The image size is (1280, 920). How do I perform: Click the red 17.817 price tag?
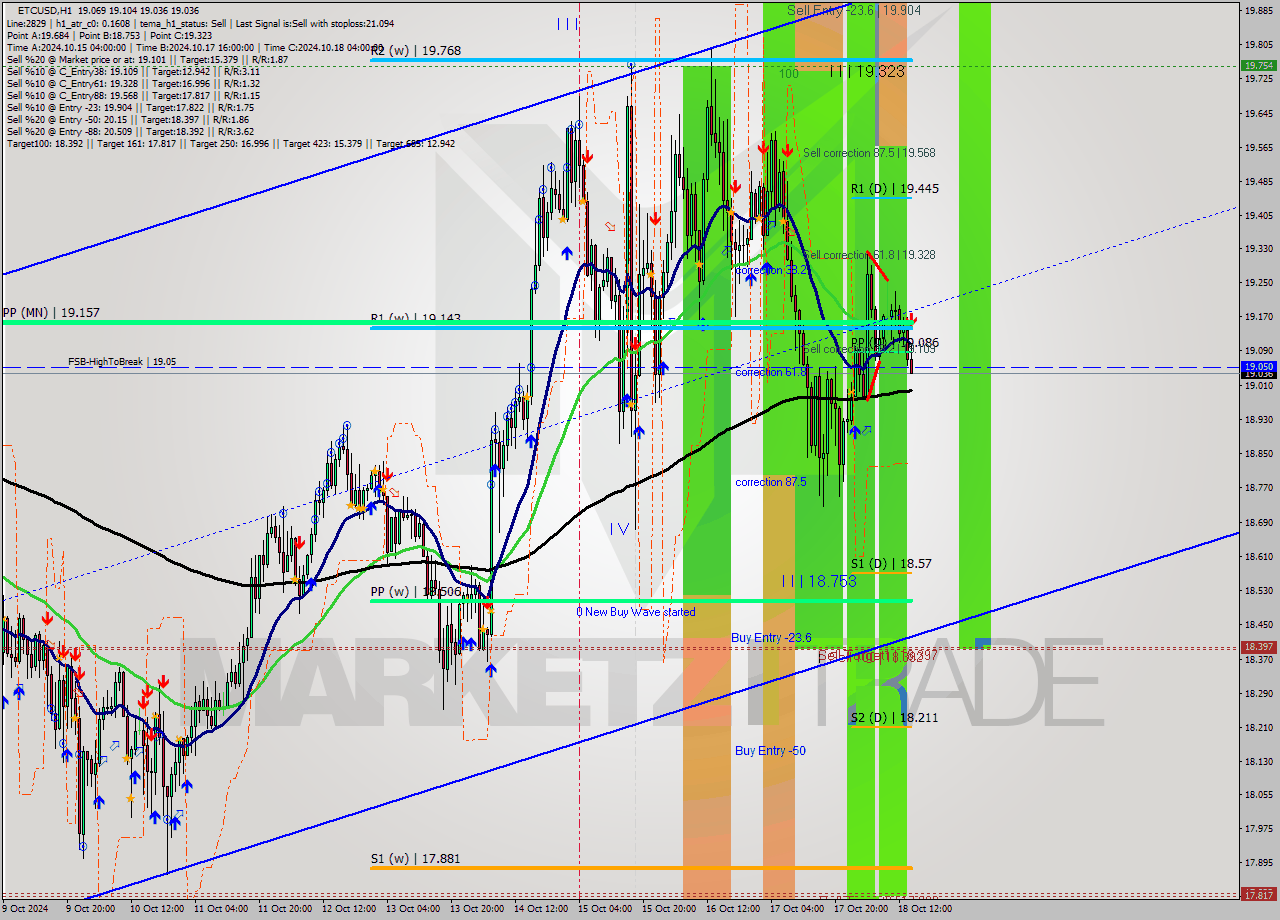1258,894
